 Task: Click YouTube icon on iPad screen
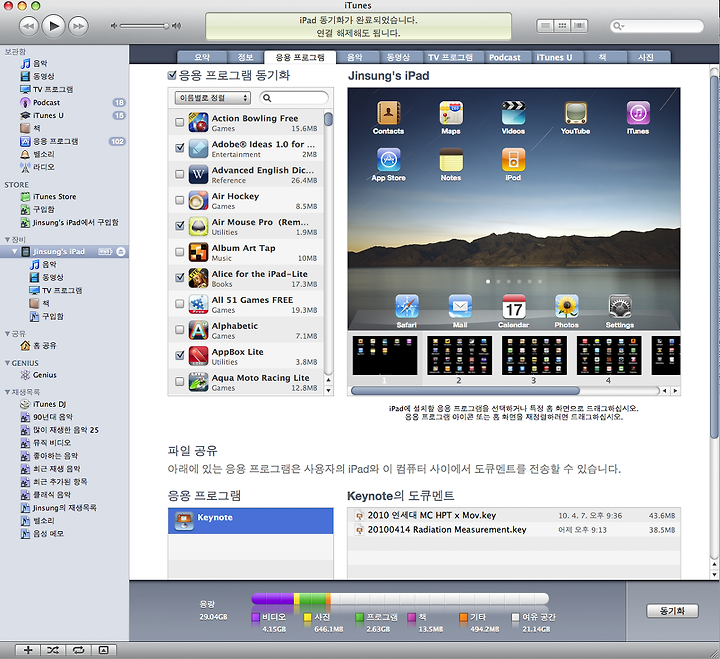(575, 113)
